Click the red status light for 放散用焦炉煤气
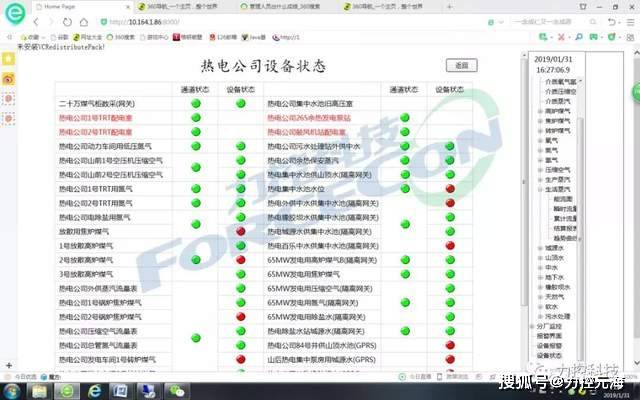The image size is (640, 400). (x=241, y=231)
